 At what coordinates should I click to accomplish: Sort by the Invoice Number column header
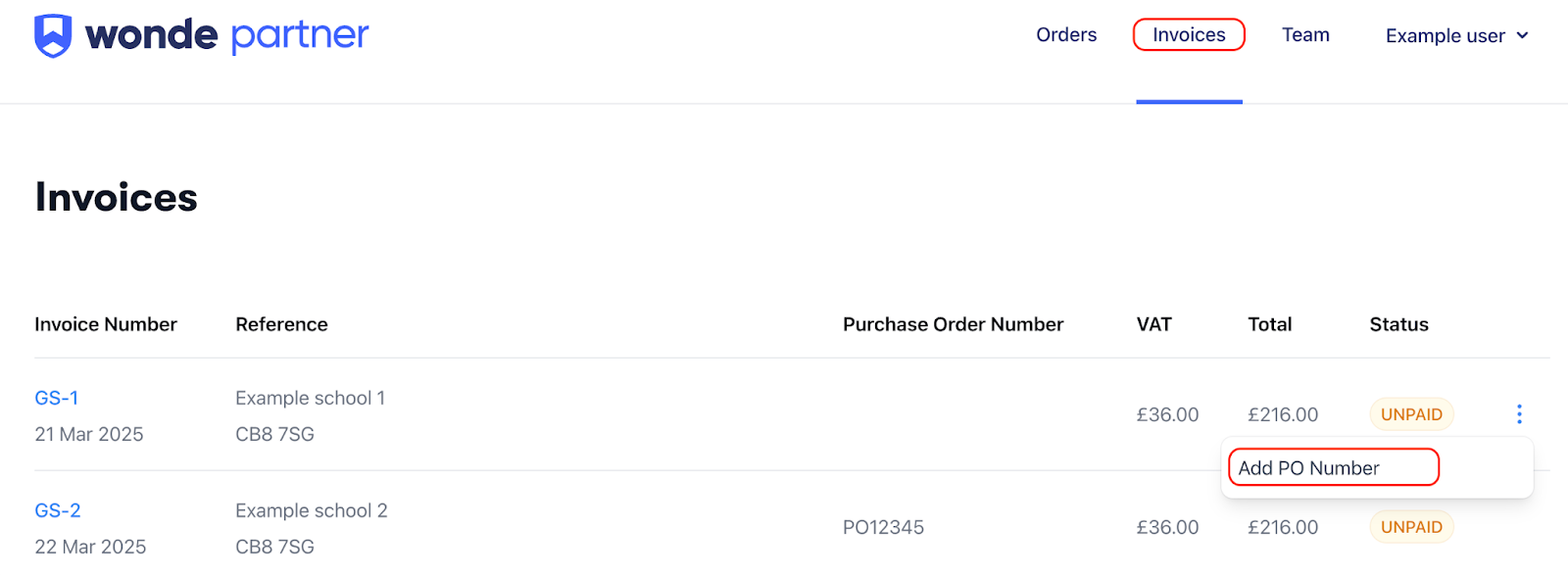(x=106, y=323)
